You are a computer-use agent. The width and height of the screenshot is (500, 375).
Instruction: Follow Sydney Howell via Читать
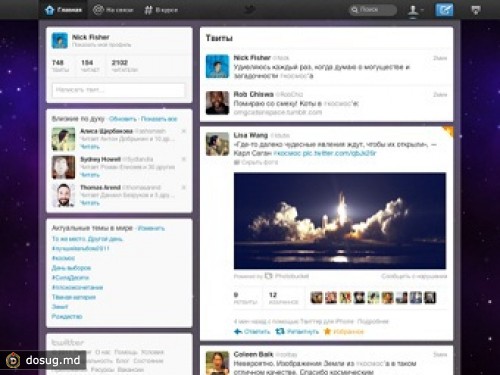pos(90,175)
